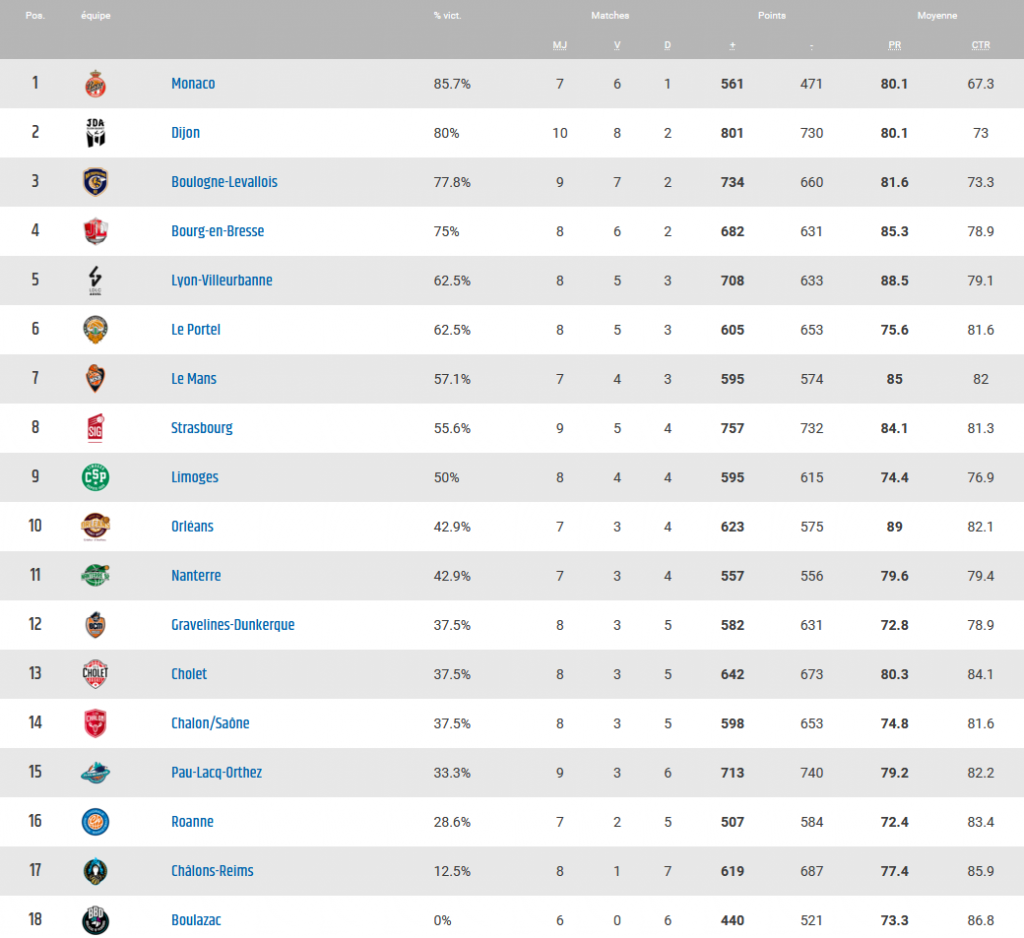Go to the Pau-Lacq-Orthez team page

(217, 772)
